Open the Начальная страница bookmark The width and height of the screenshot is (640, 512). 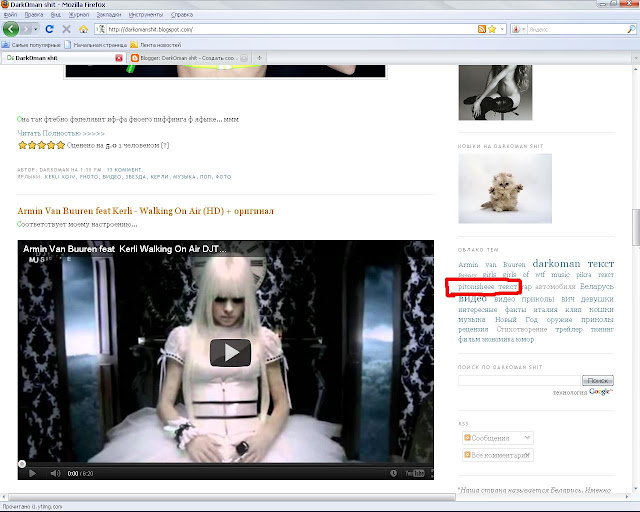96,45
